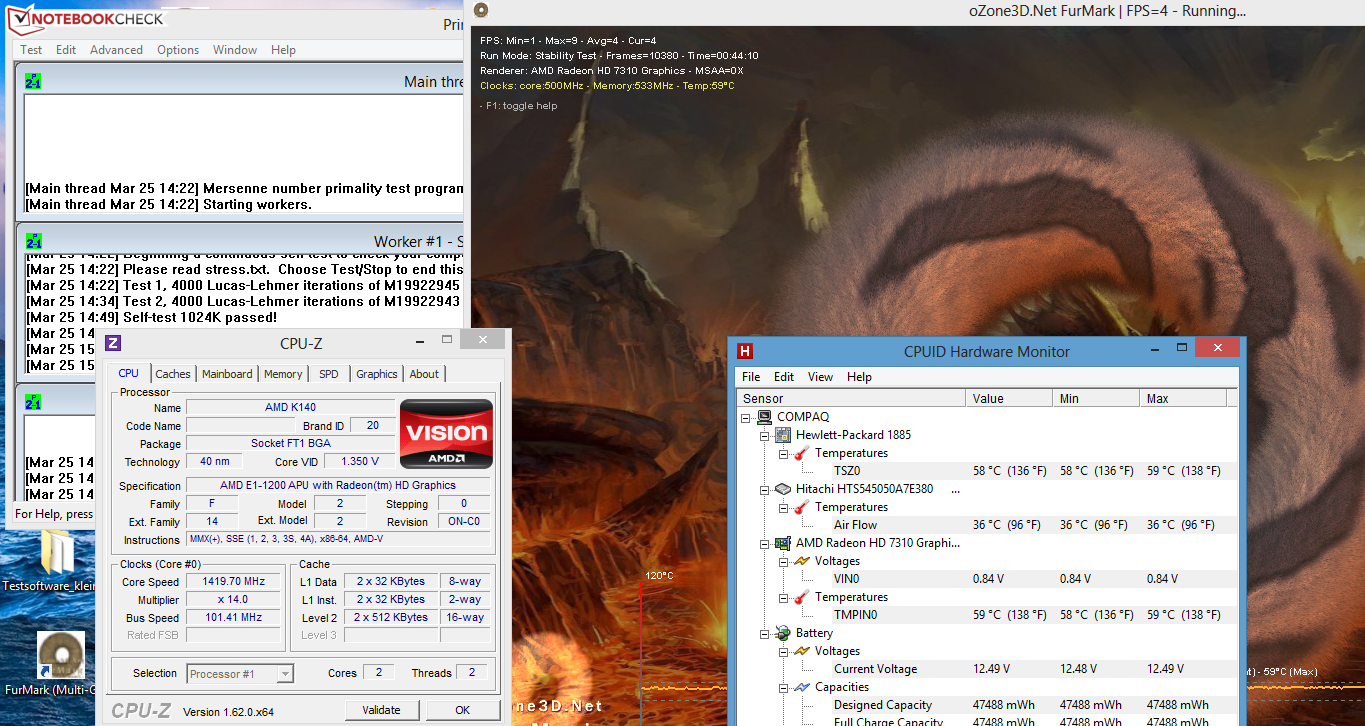This screenshot has height=726, width=1365.
Task: Click the CPU-Z title bar icon
Action: coord(113,343)
